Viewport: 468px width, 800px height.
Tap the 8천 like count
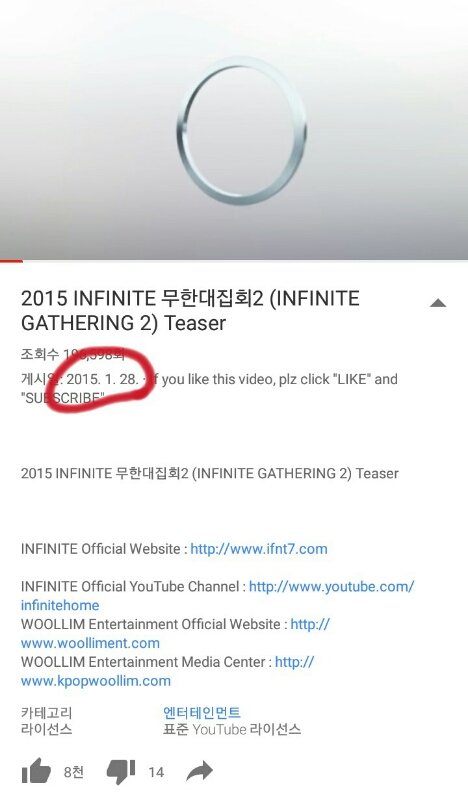tap(73, 772)
